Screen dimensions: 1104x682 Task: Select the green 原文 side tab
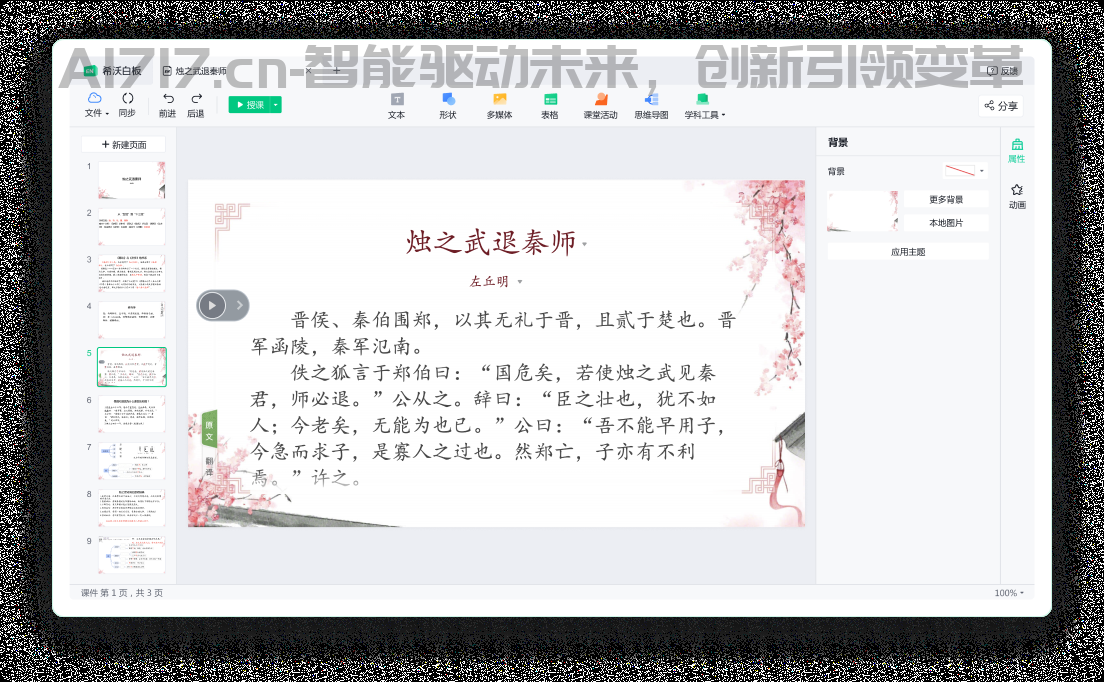click(209, 431)
